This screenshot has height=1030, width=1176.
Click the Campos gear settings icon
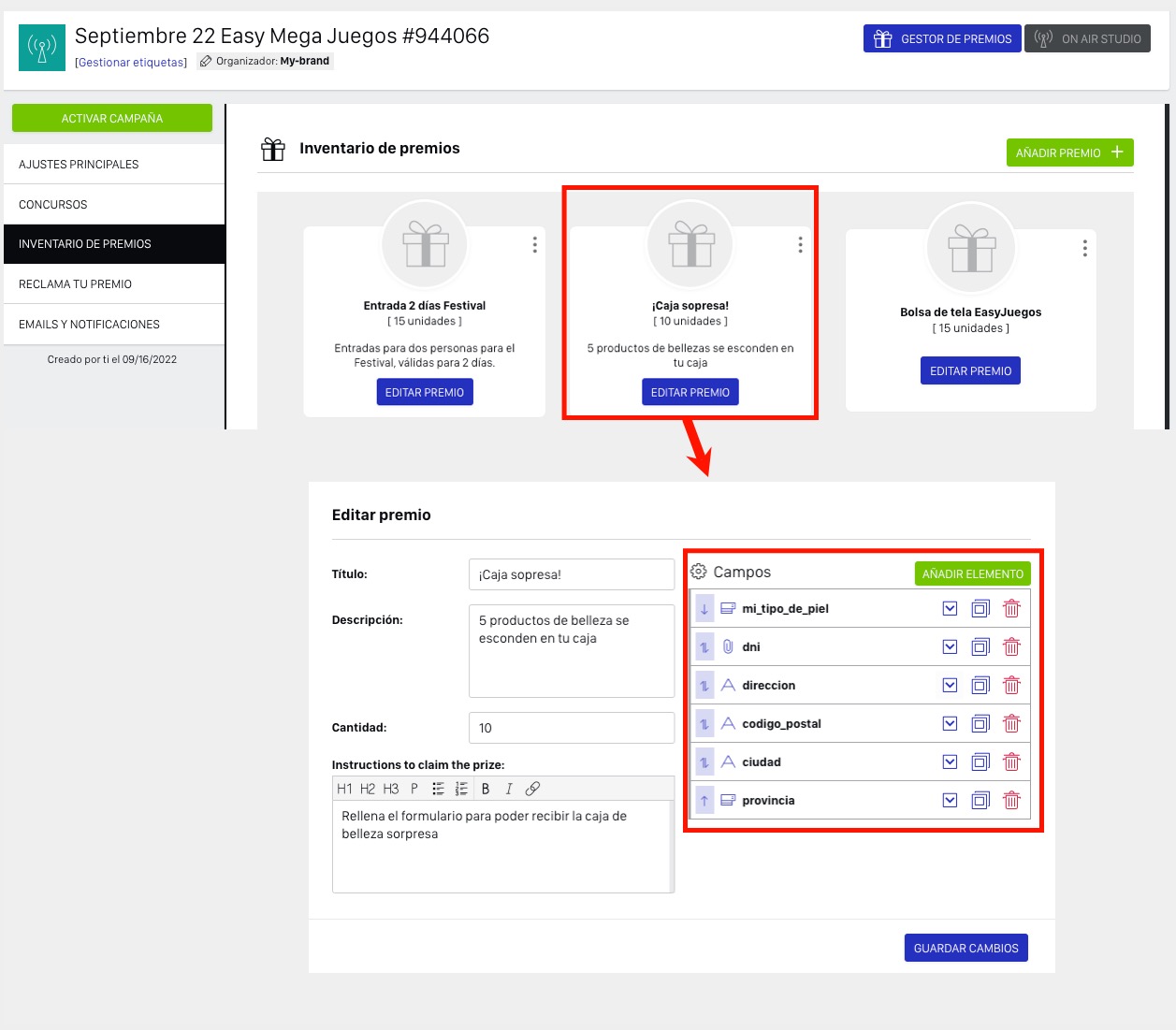pos(699,572)
